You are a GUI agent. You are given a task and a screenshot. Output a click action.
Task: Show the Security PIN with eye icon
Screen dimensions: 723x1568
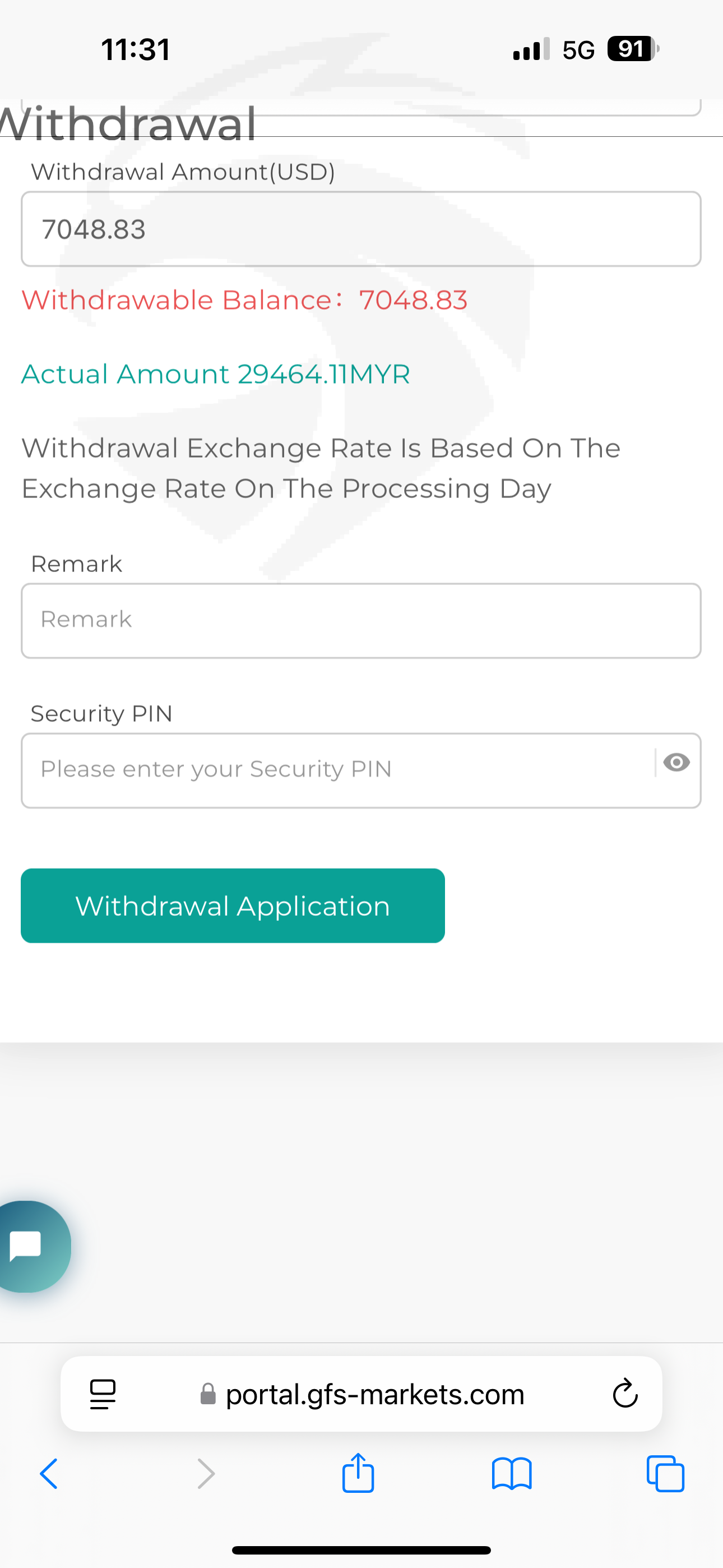(676, 763)
